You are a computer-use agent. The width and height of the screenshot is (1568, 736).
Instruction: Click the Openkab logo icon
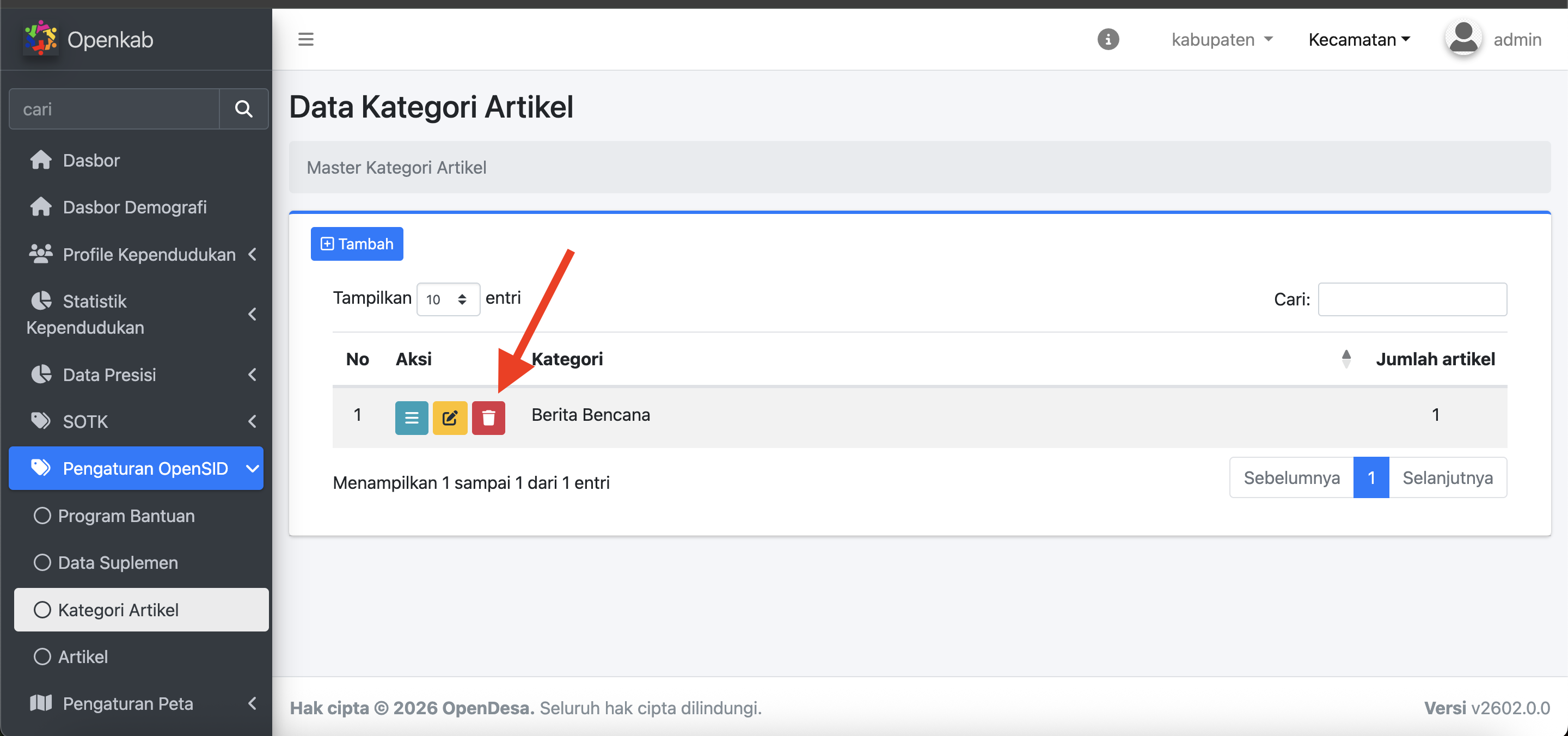40,38
